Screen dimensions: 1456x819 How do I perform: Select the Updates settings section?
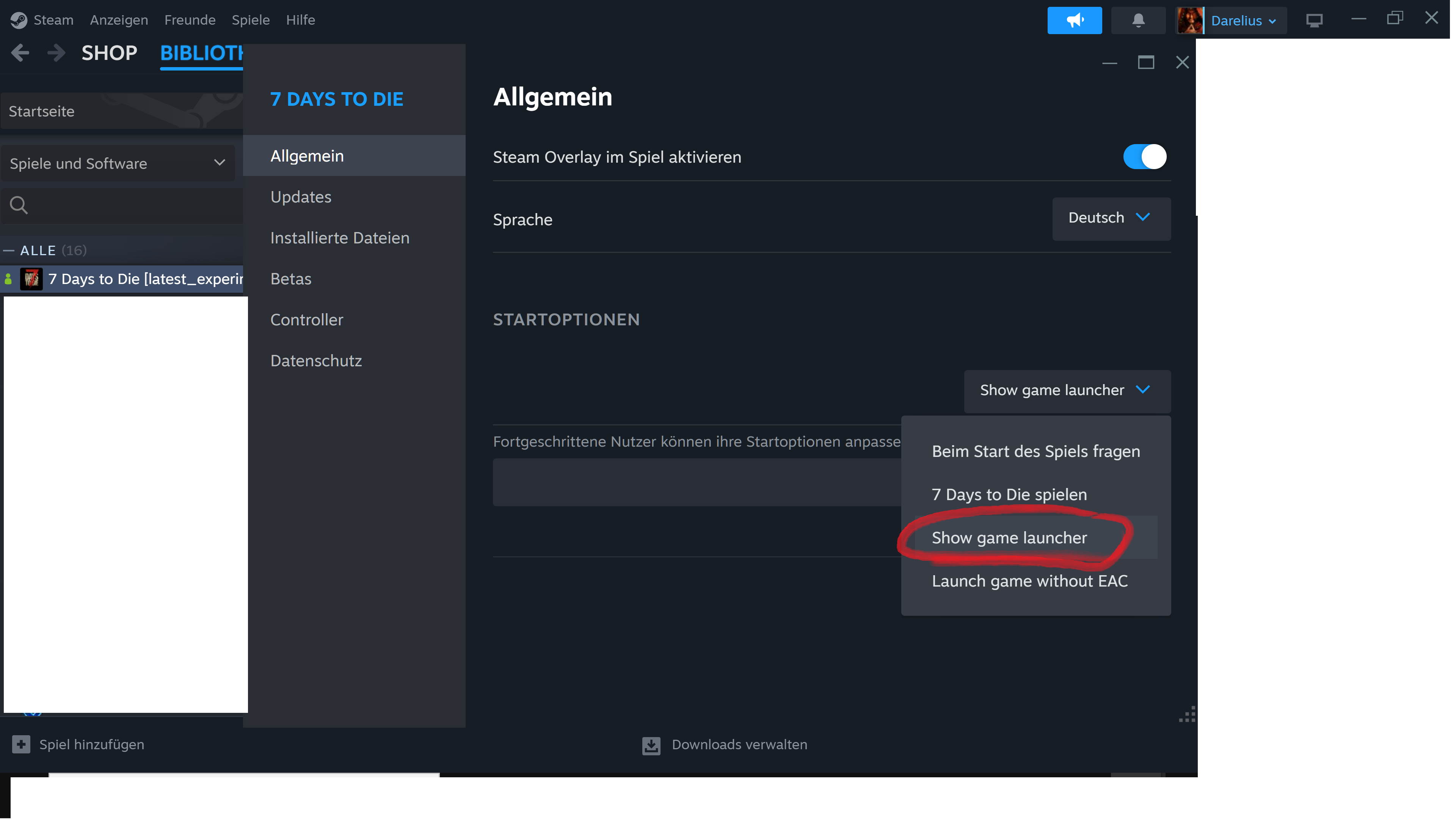click(354, 197)
